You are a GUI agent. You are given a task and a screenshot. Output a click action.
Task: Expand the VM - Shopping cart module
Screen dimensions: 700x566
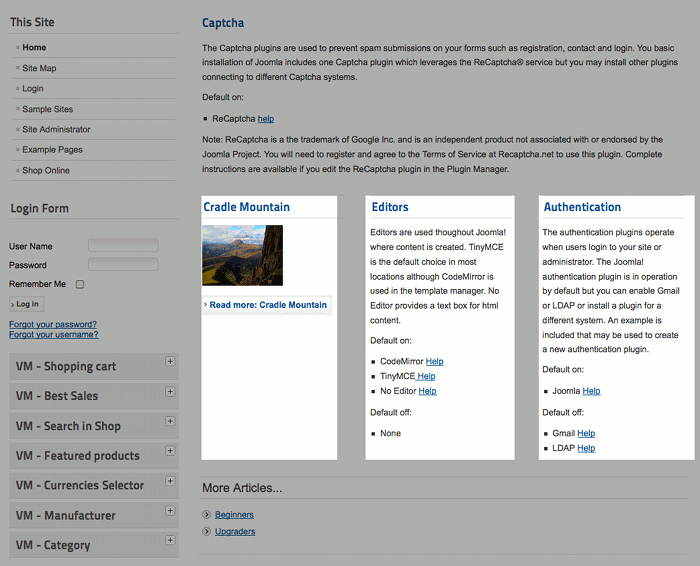pyautogui.click(x=171, y=361)
